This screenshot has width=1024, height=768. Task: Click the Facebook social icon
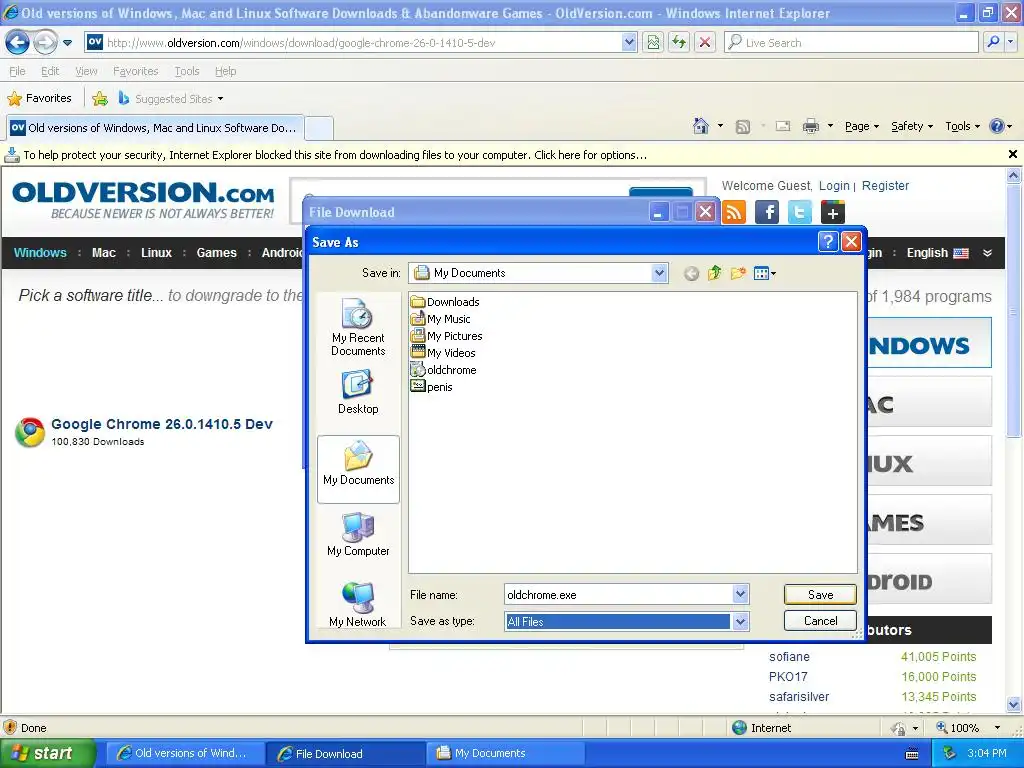767,212
